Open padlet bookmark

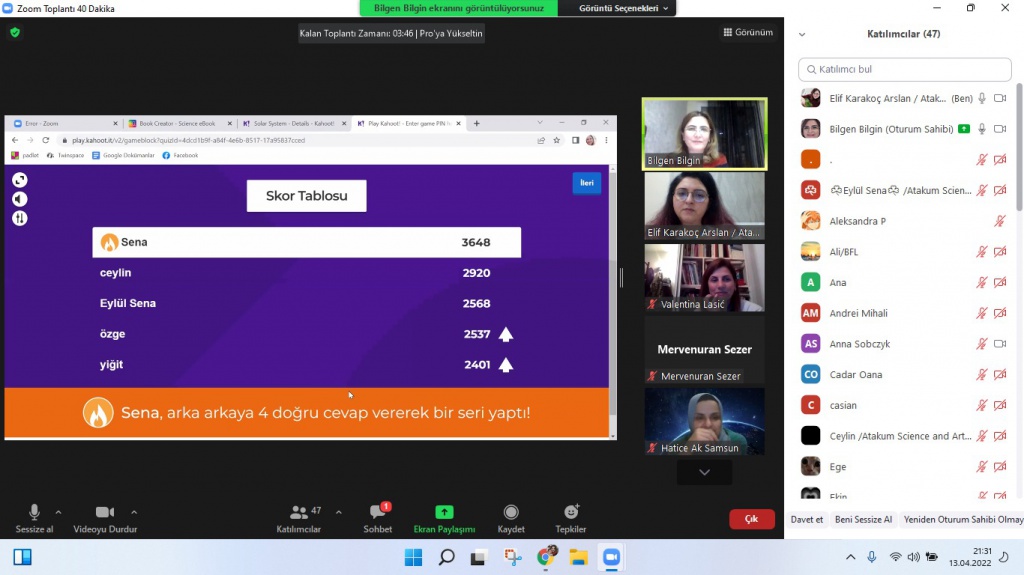pos(25,156)
